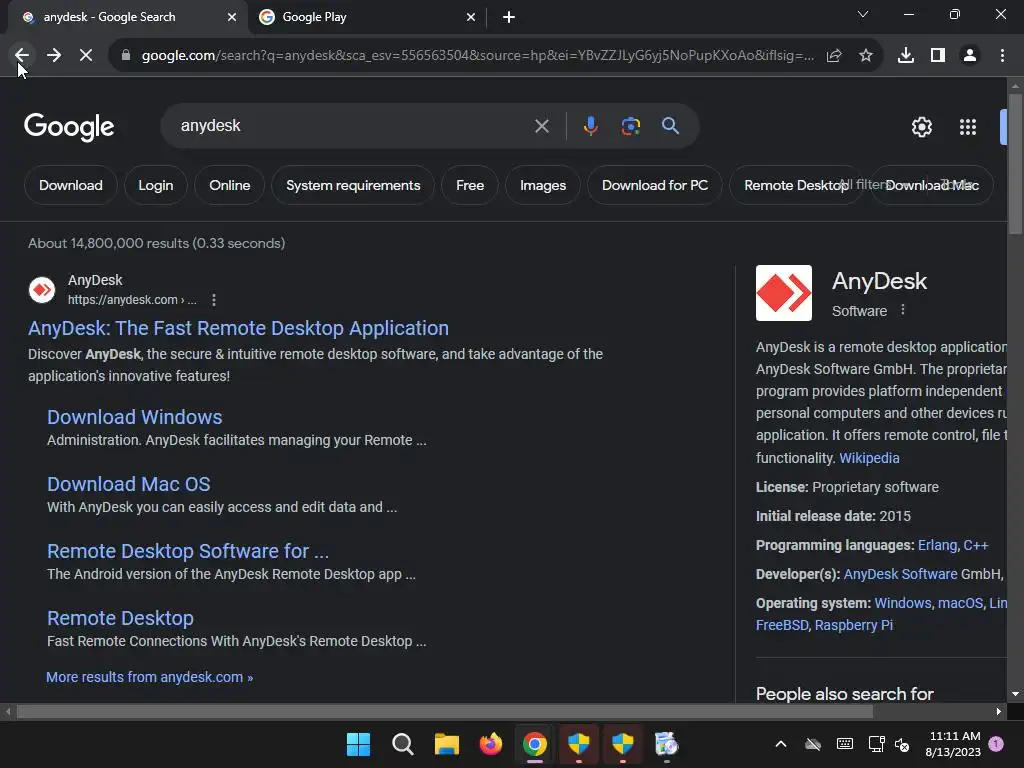The image size is (1024, 768).
Task: Click the scroll-right arrow on horizontal scrollbar
Action: click(999, 711)
